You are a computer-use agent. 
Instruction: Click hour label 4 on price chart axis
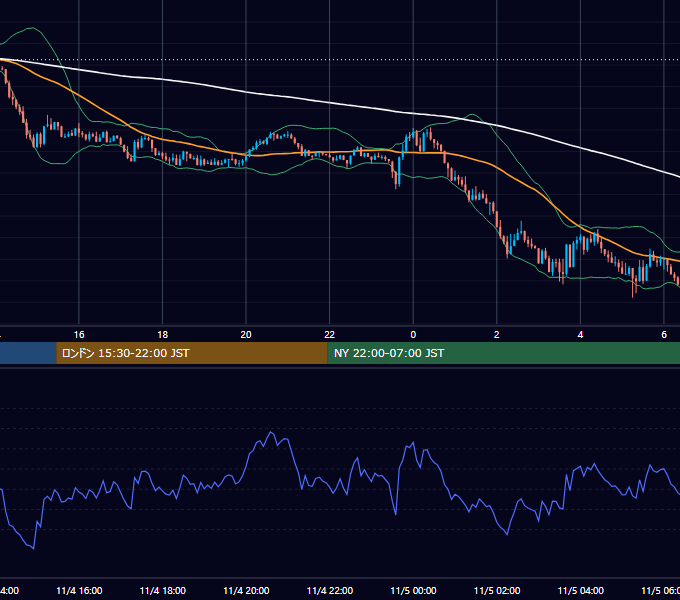point(580,335)
